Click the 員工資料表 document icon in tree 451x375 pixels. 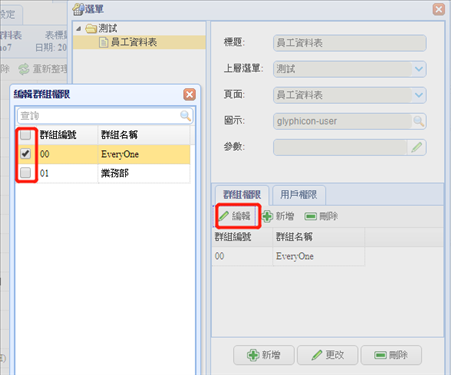(x=104, y=42)
